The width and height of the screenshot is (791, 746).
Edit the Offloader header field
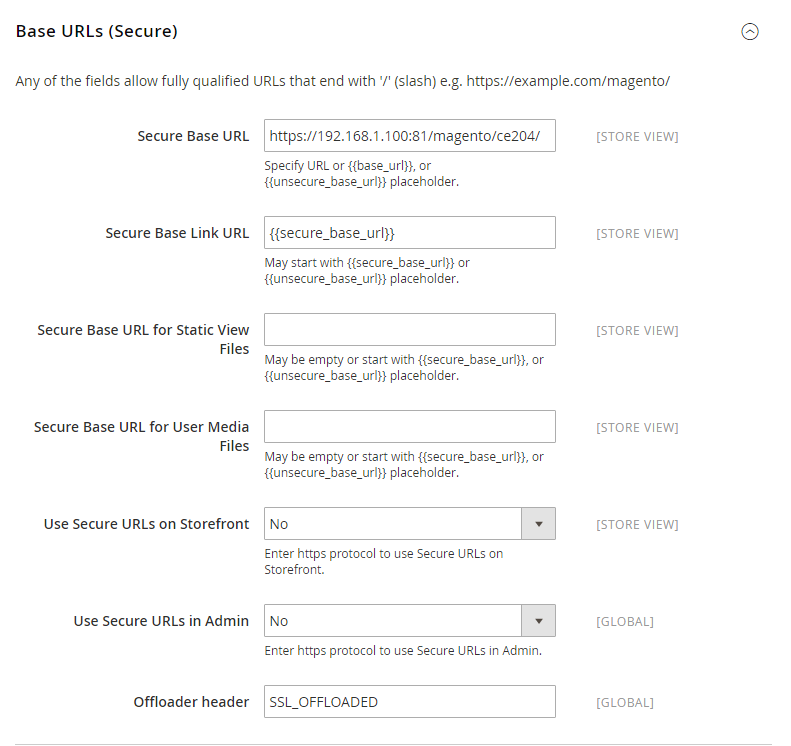tap(410, 701)
